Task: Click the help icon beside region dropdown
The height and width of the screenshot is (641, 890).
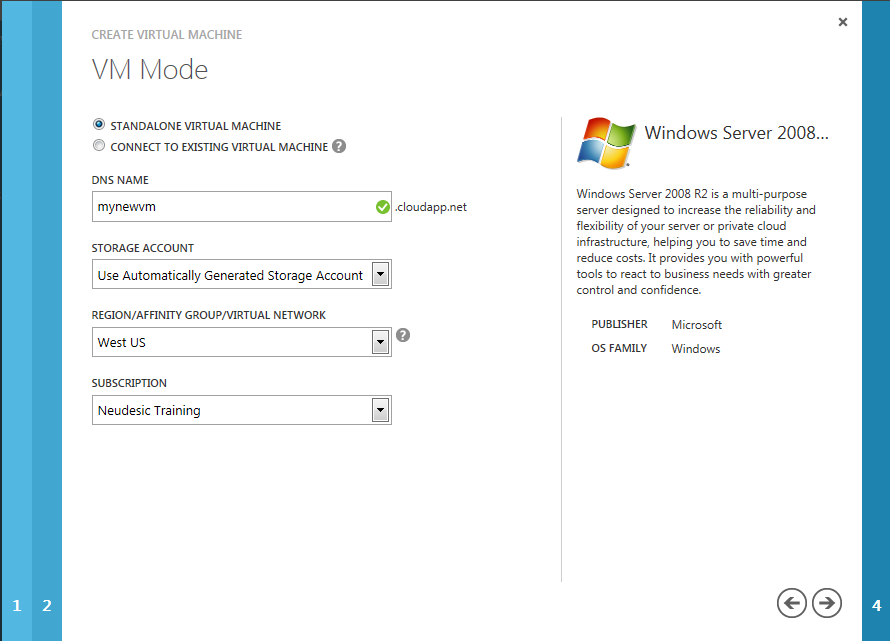Action: [x=403, y=335]
